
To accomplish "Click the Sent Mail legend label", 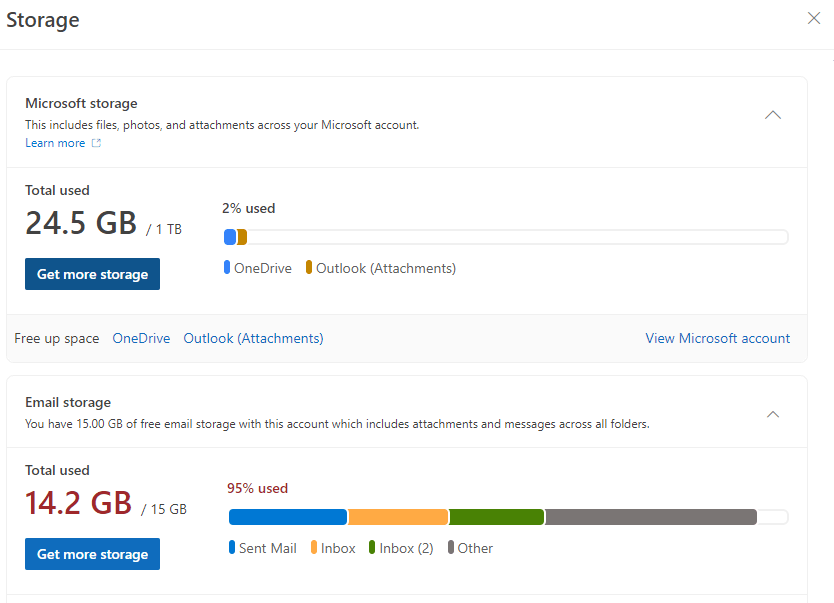I will (268, 548).
